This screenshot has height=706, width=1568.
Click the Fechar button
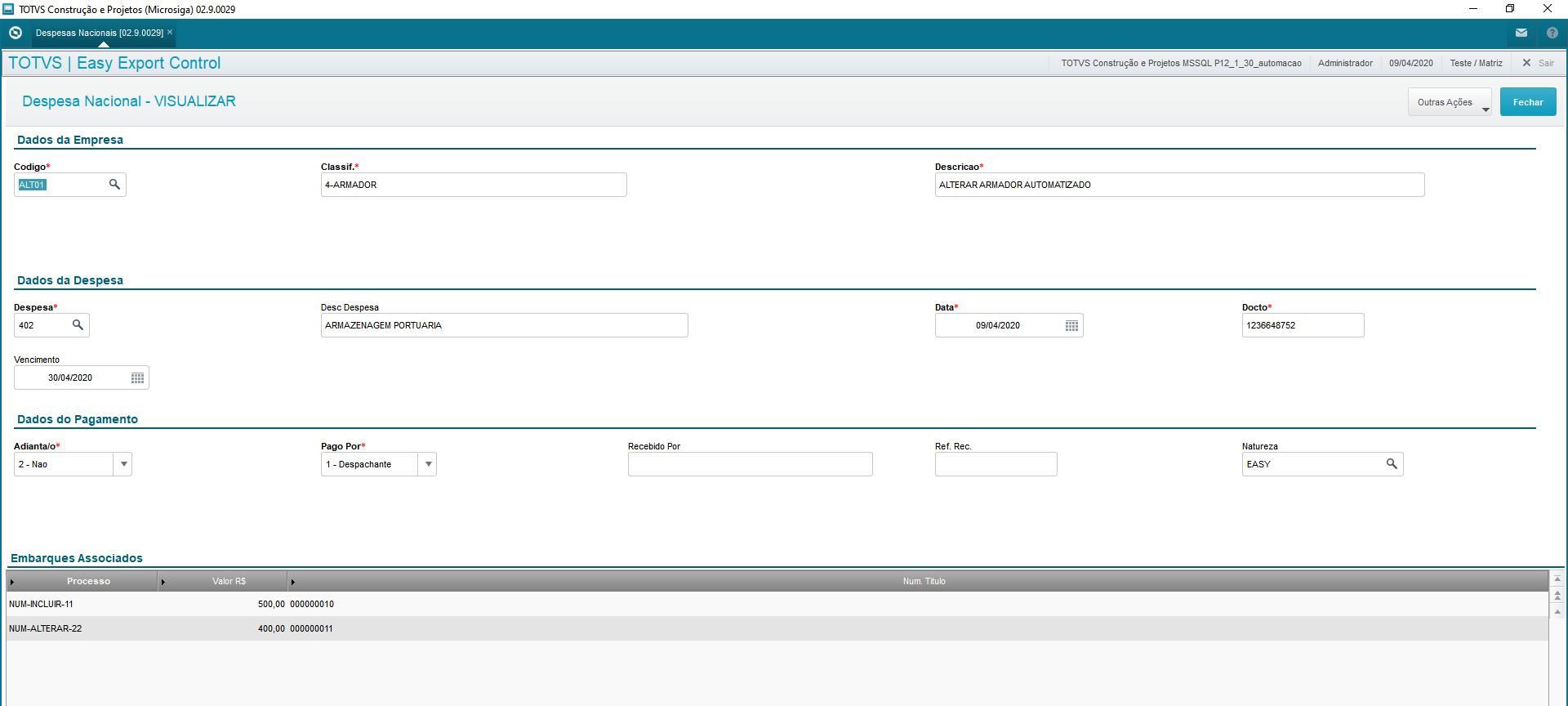coord(1528,102)
